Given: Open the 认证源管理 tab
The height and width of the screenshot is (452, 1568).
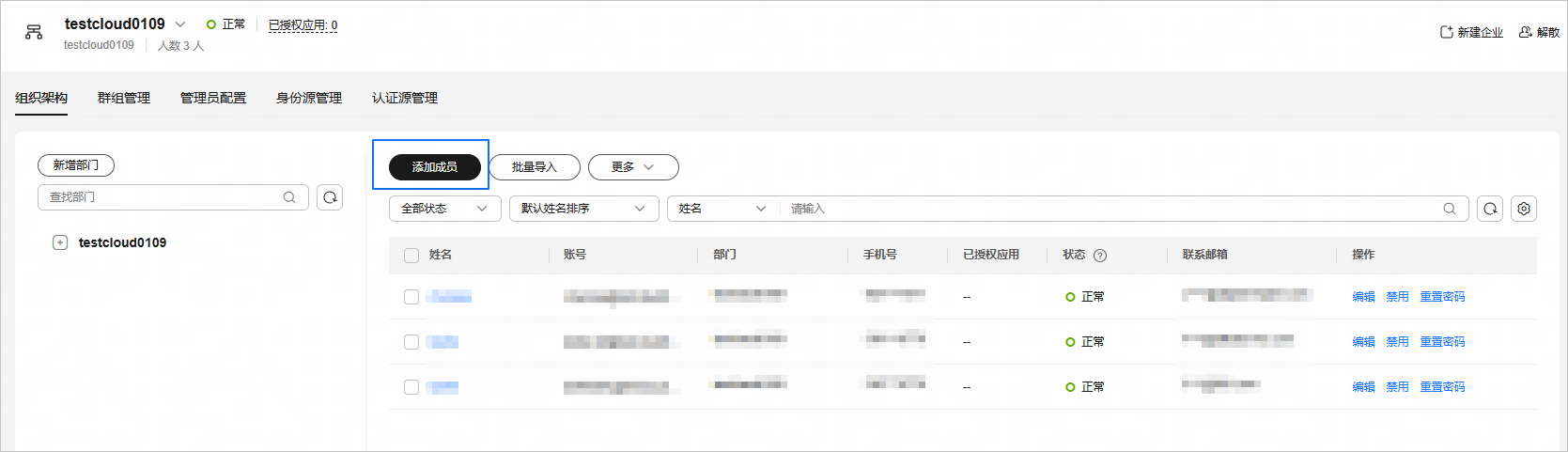Looking at the screenshot, I should 405,98.
